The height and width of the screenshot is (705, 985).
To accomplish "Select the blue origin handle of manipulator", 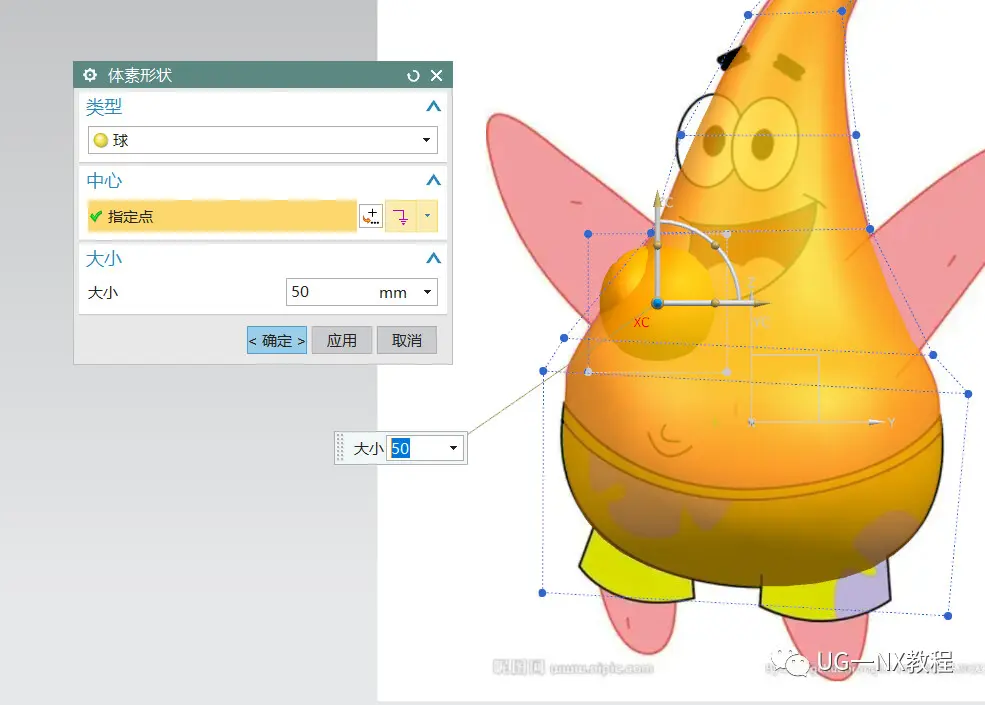I will coord(657,303).
